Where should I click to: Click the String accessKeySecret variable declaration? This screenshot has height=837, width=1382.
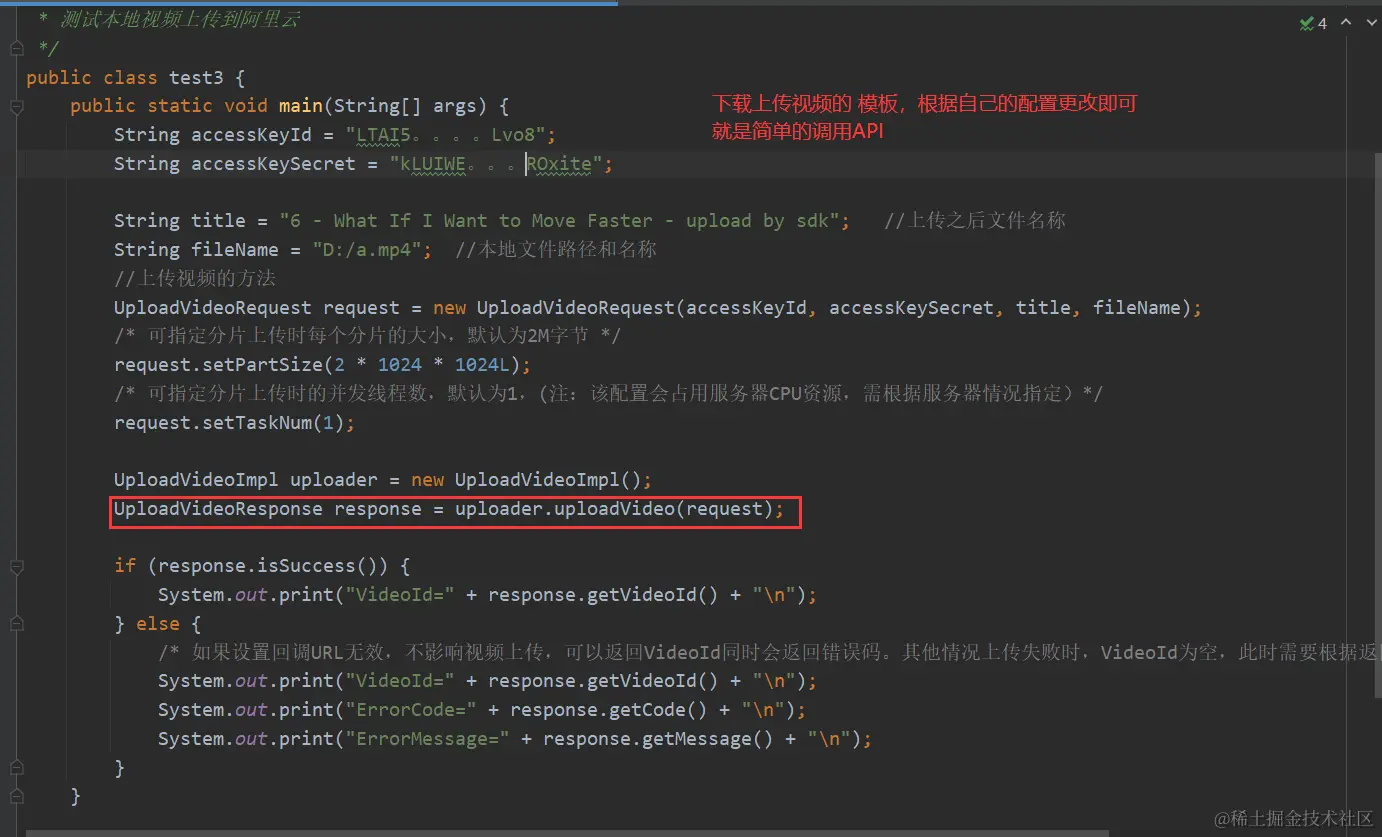pyautogui.click(x=234, y=164)
